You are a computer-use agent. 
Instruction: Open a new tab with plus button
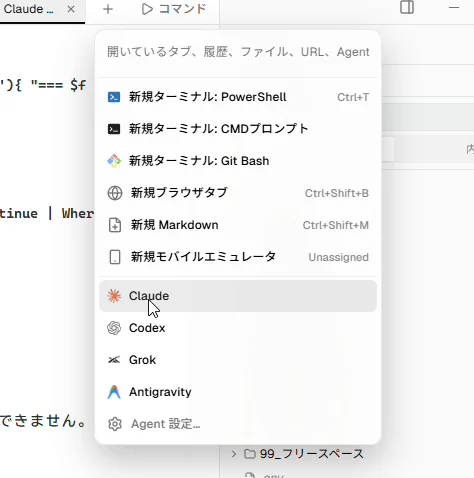pos(108,9)
